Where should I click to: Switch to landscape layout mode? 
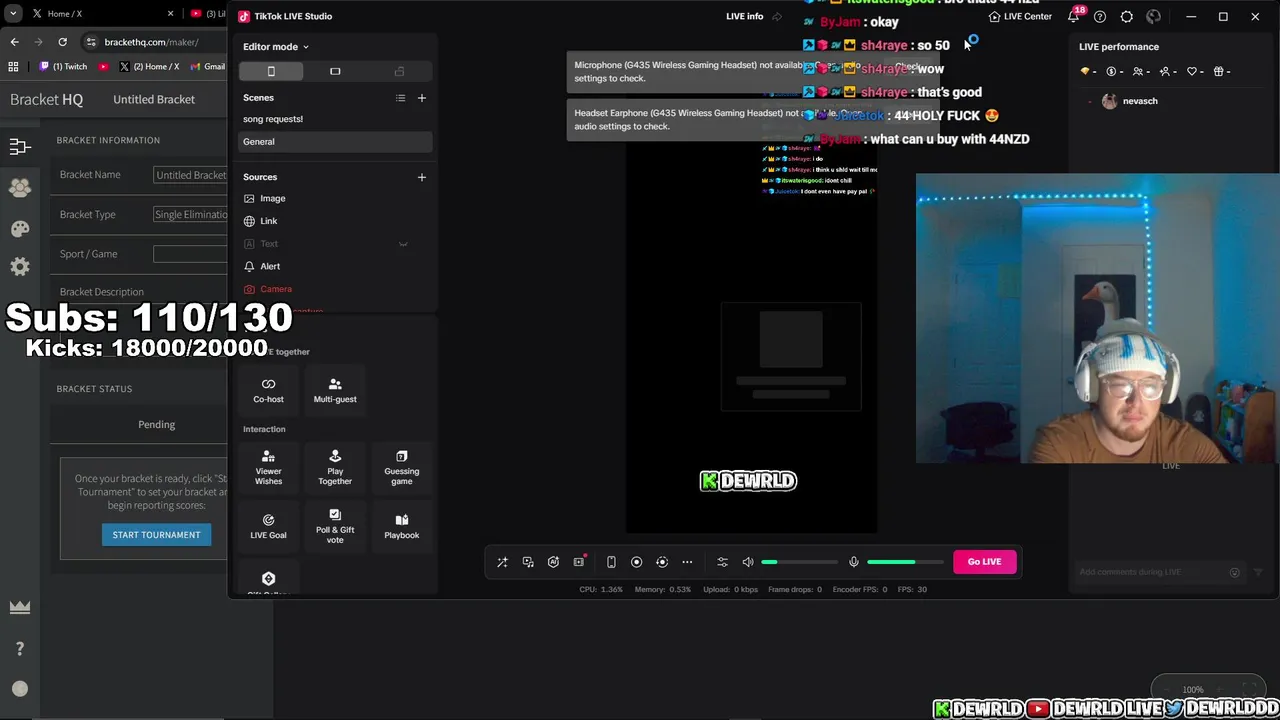pyautogui.click(x=335, y=71)
